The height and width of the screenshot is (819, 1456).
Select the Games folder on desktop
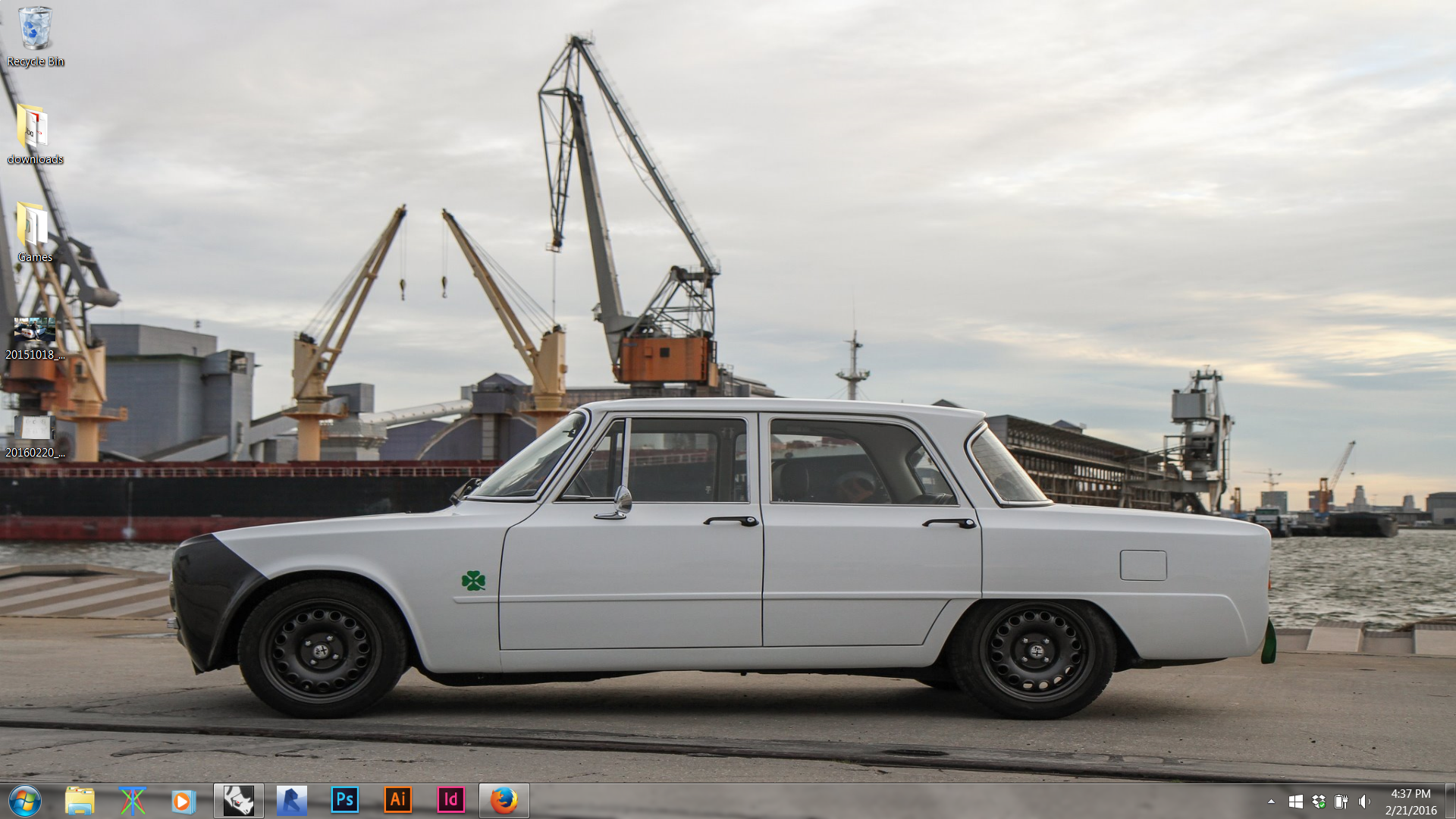point(35,232)
